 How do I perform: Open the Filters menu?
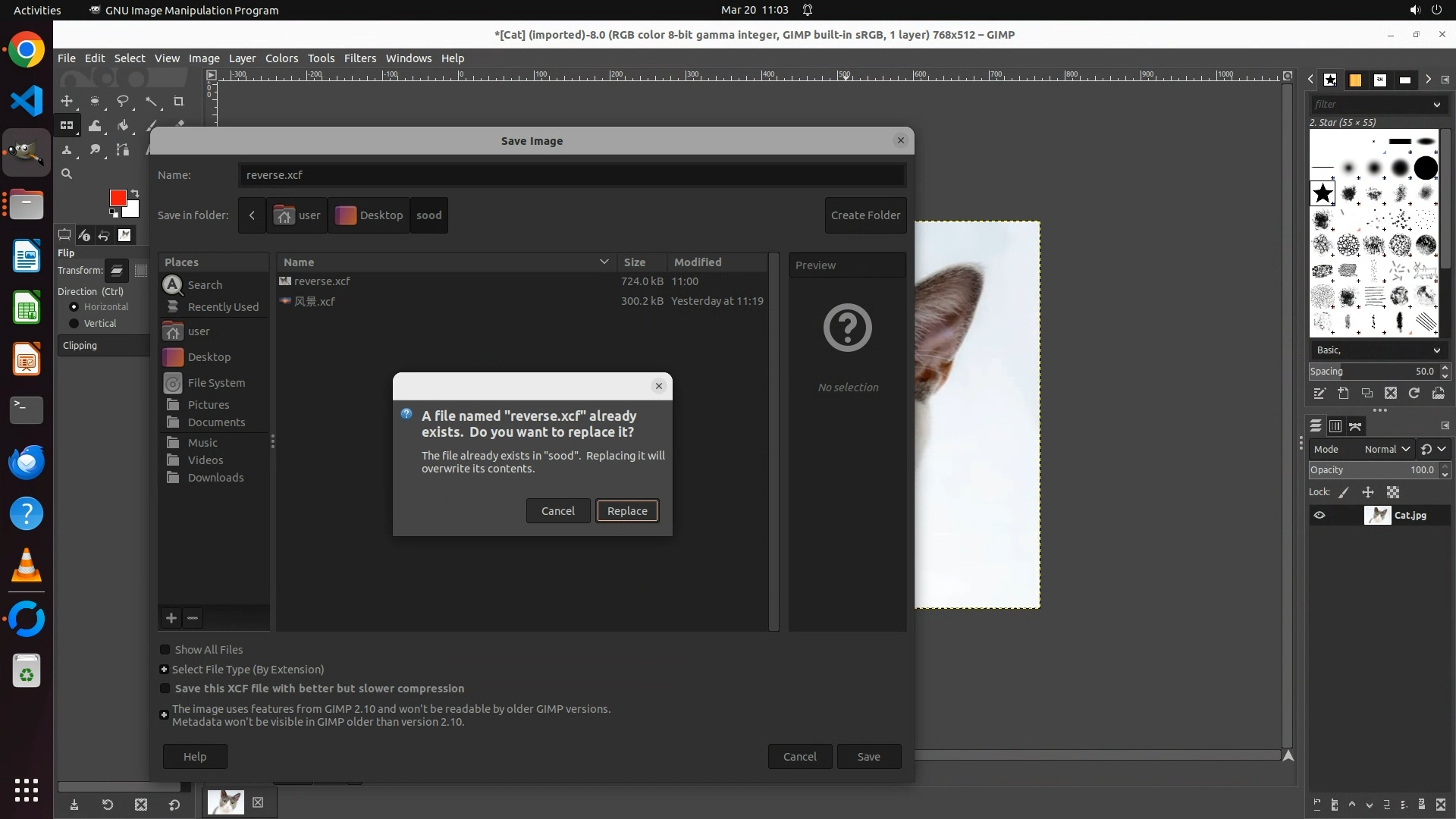359,58
